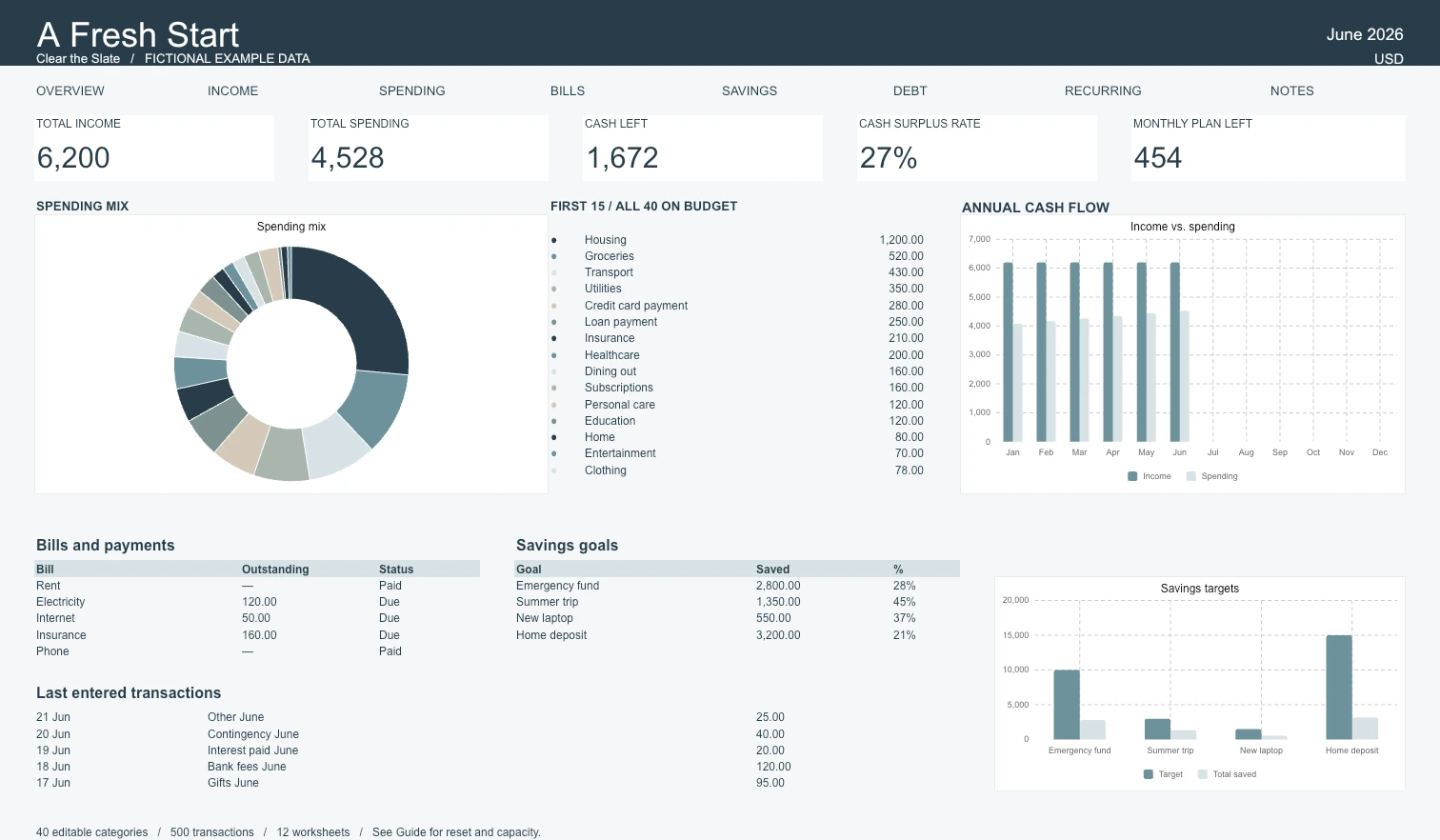
Task: Select the Total Spending value 4,528
Action: pyautogui.click(x=348, y=158)
